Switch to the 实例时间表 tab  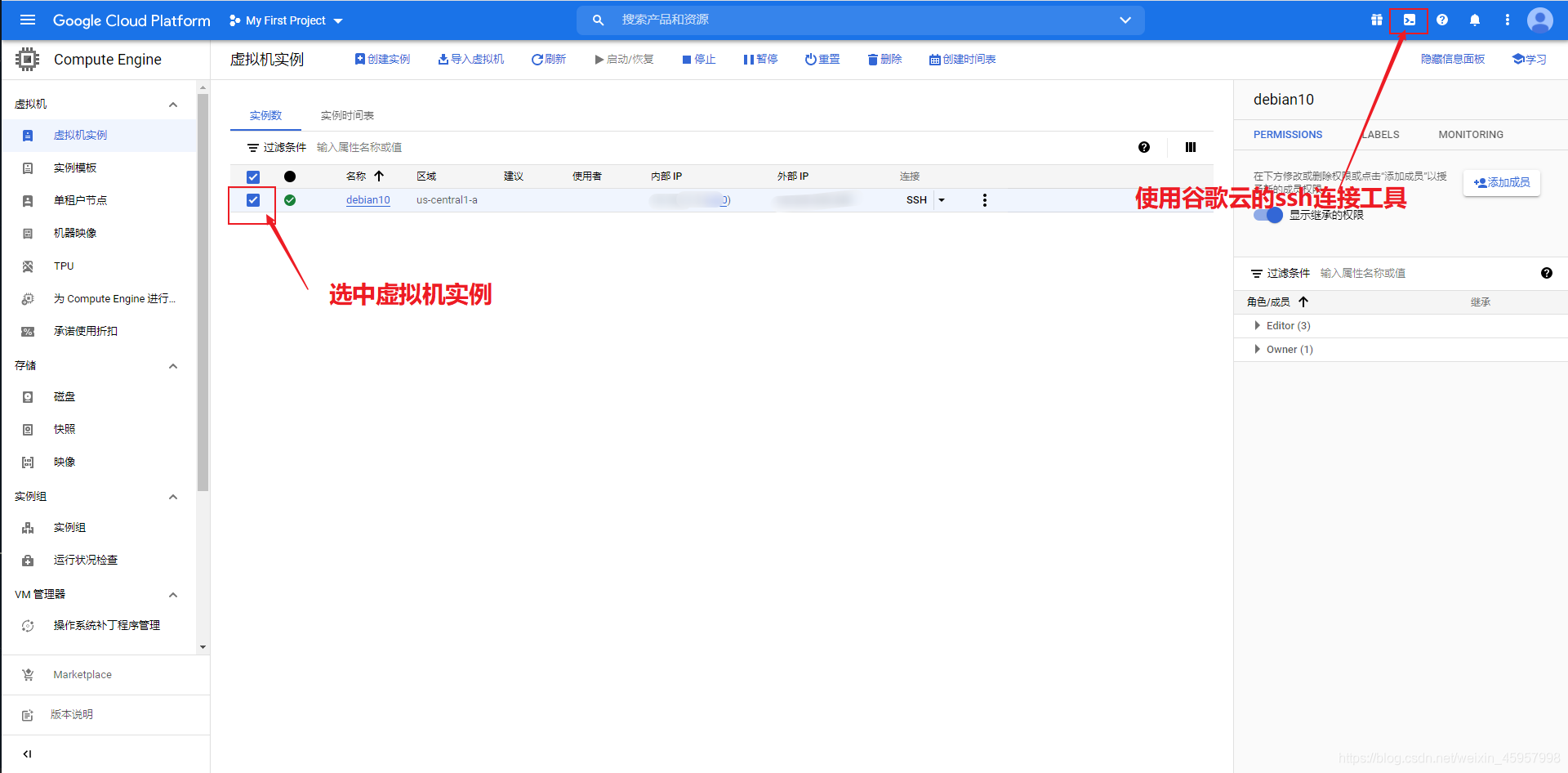[347, 115]
